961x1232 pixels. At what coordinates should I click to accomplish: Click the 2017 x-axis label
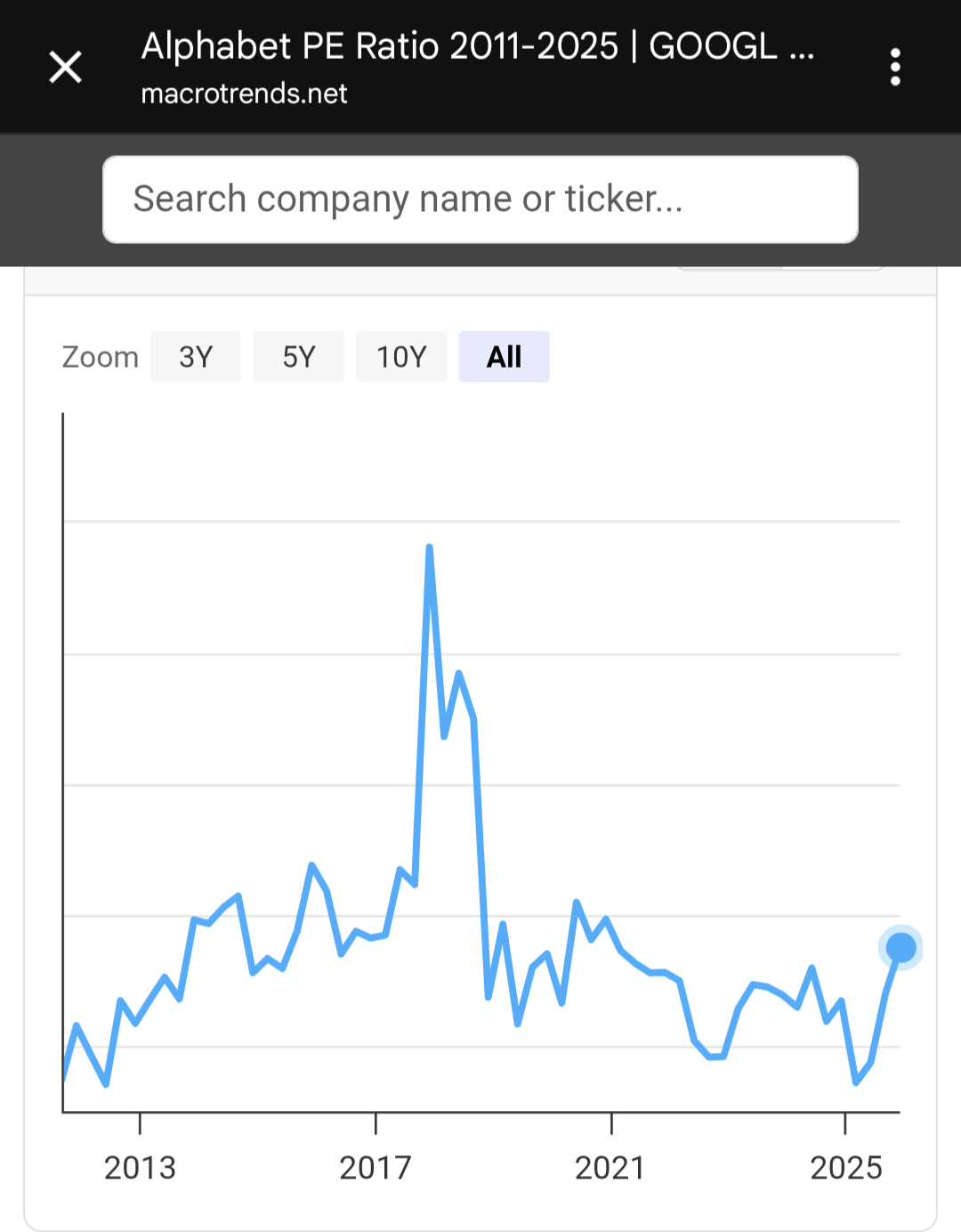[x=376, y=1167]
